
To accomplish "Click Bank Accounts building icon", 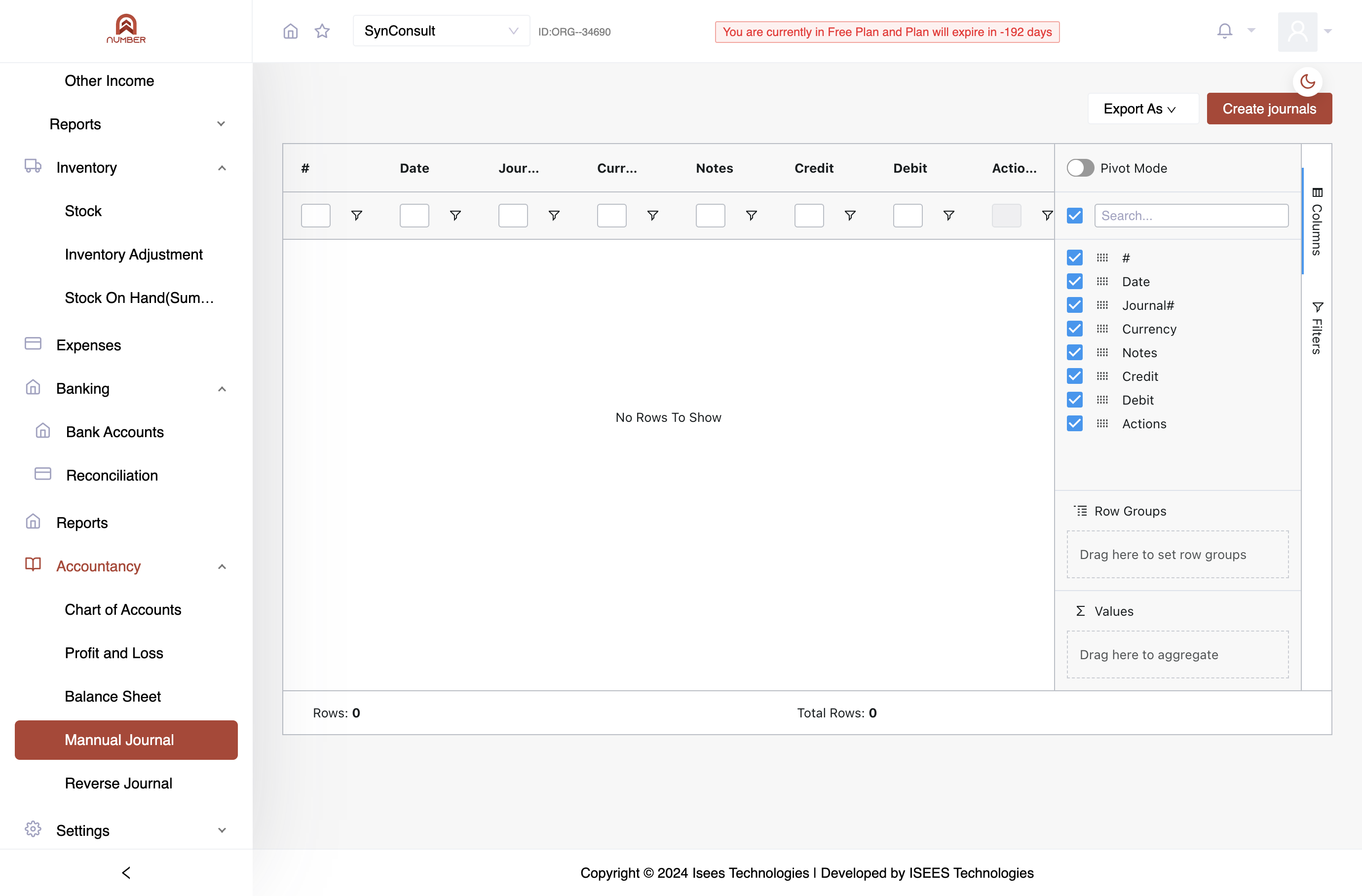I will [x=43, y=431].
